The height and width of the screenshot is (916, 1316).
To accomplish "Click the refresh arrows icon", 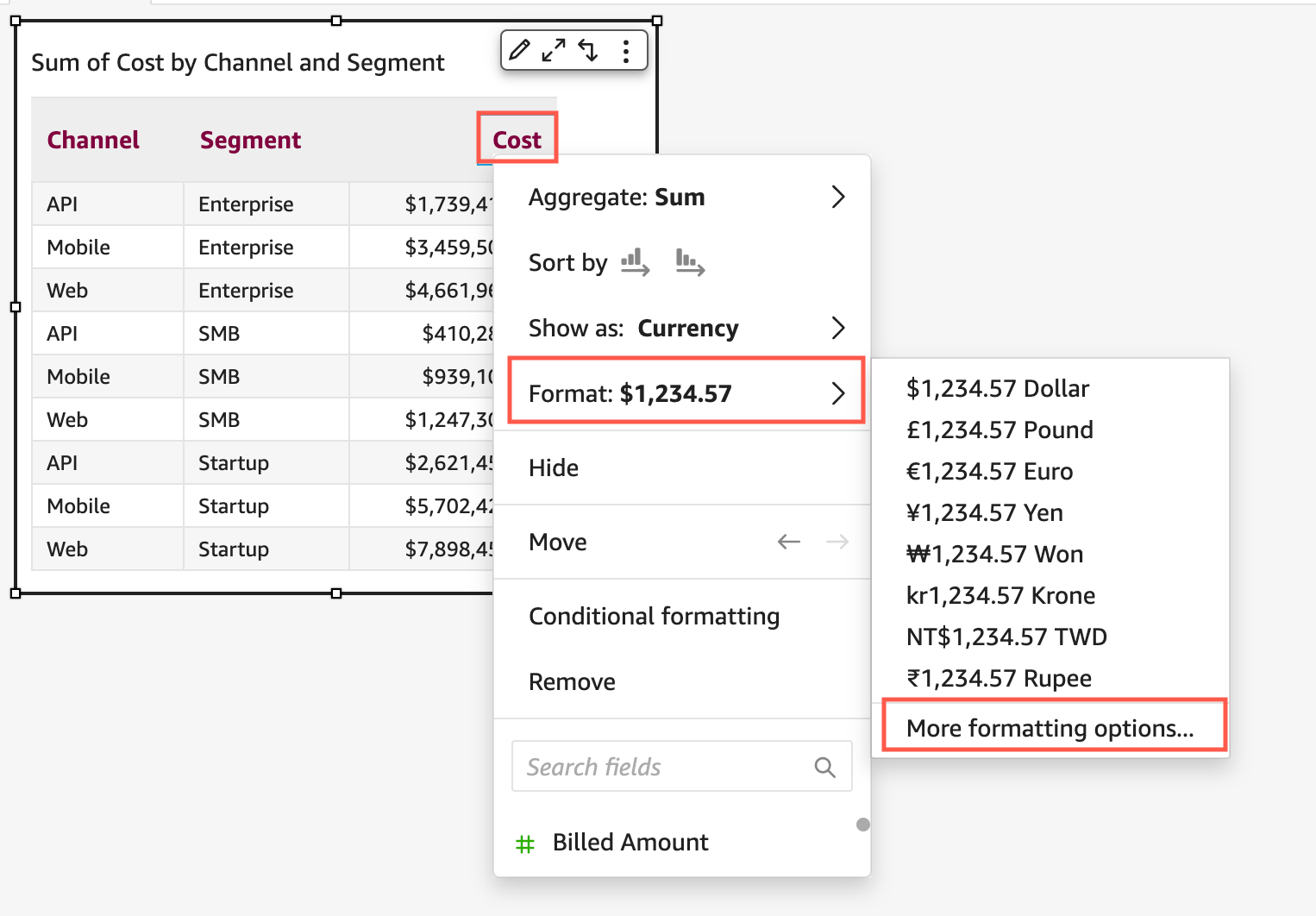I will [590, 50].
